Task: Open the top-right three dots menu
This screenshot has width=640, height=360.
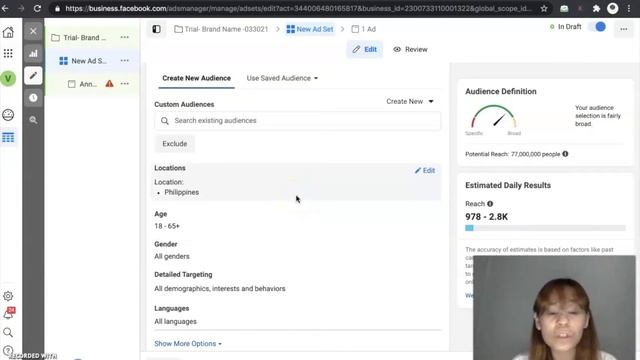Action: (x=624, y=29)
